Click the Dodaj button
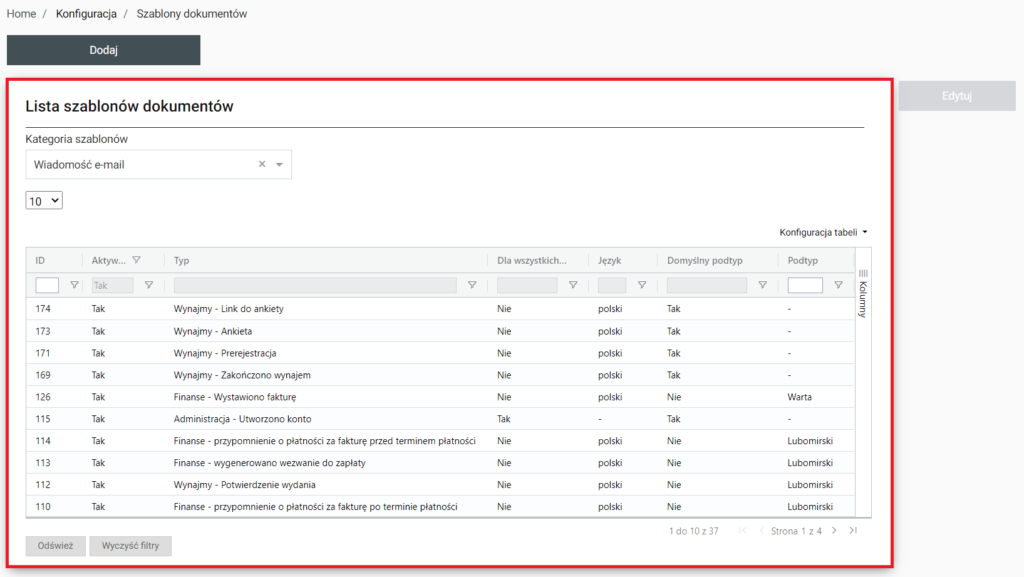The image size is (1024, 577). [104, 50]
